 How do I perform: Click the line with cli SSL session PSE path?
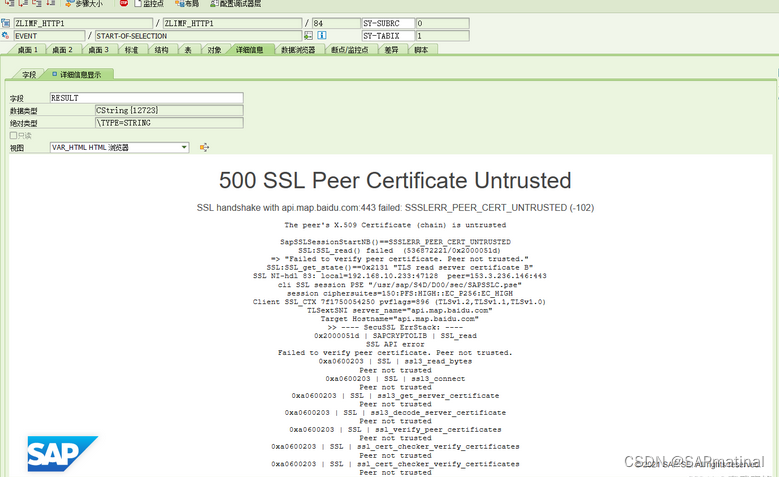[399, 285]
